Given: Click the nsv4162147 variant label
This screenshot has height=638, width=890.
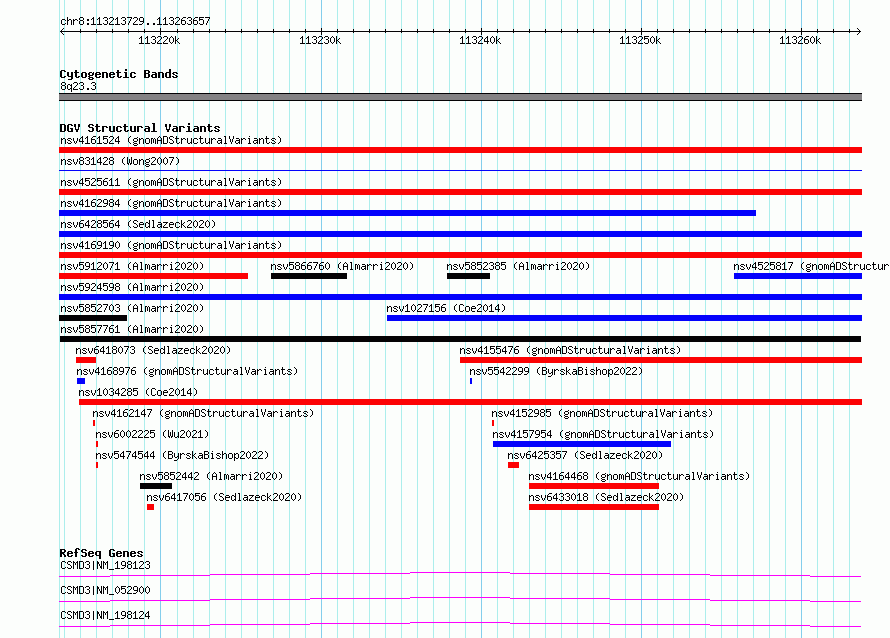Looking at the screenshot, I should click(x=203, y=413).
